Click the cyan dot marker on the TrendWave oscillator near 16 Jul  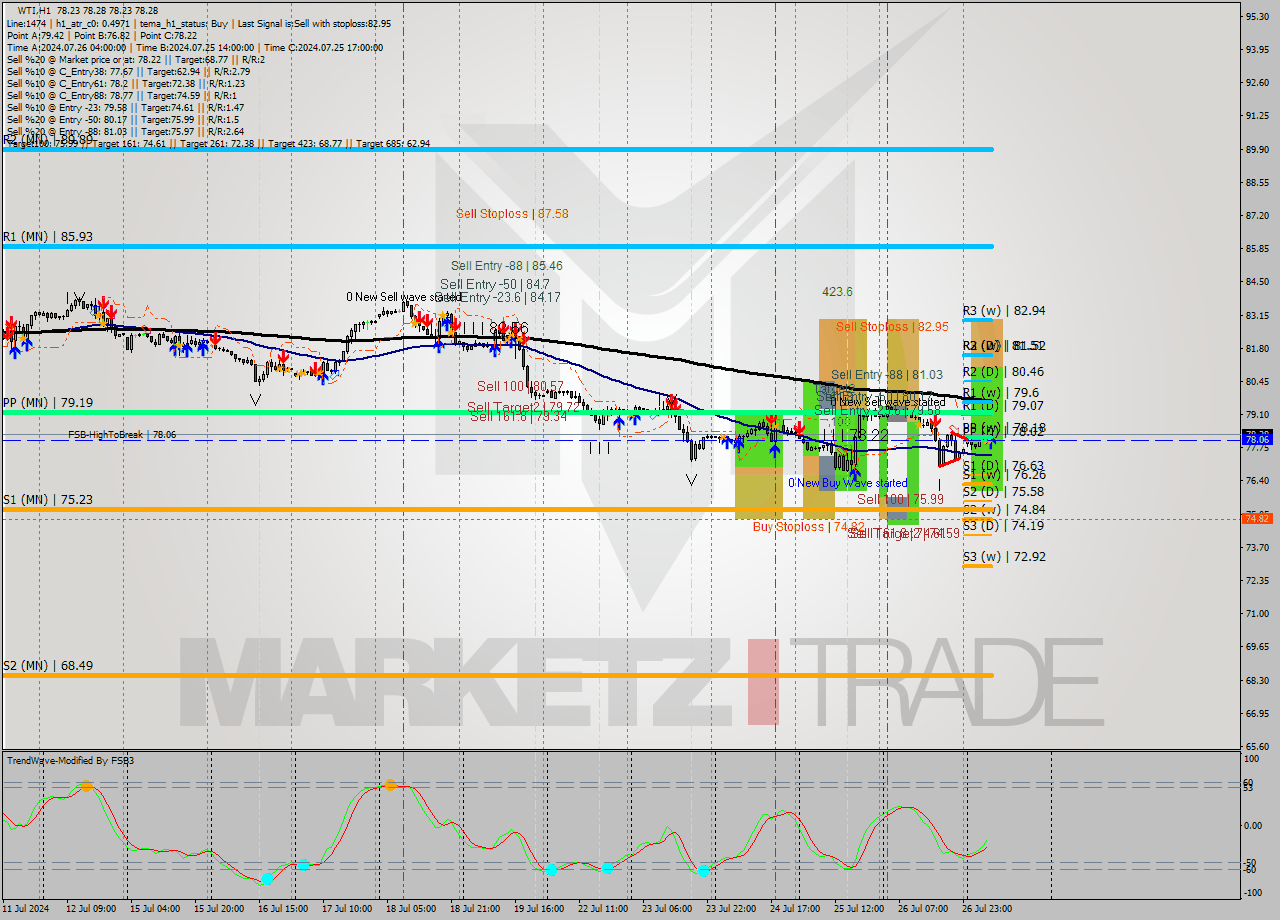coord(268,879)
